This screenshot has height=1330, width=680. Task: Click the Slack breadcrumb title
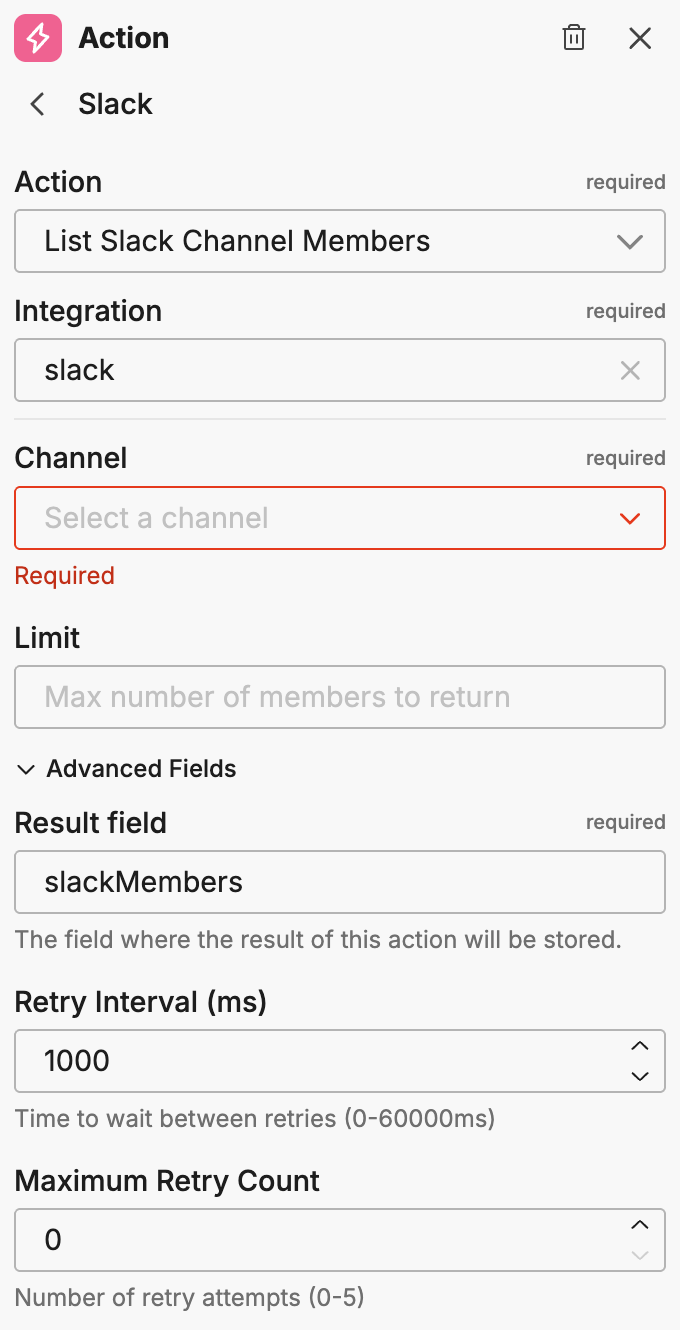115,104
